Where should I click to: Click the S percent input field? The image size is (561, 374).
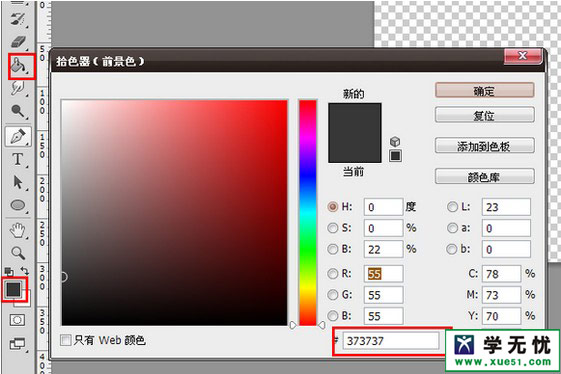384,228
